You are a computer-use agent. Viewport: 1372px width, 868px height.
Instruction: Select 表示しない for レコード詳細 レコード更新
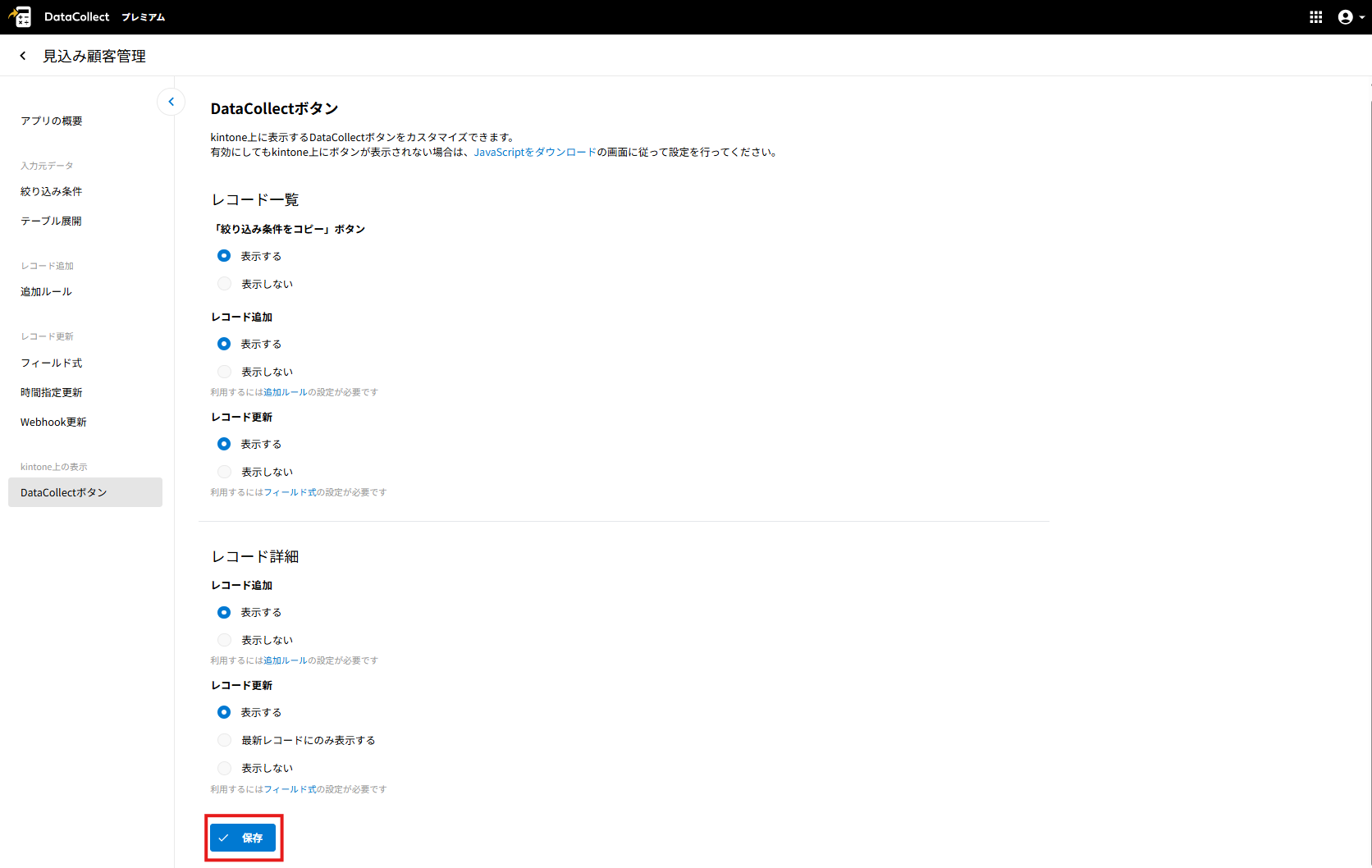coord(224,768)
